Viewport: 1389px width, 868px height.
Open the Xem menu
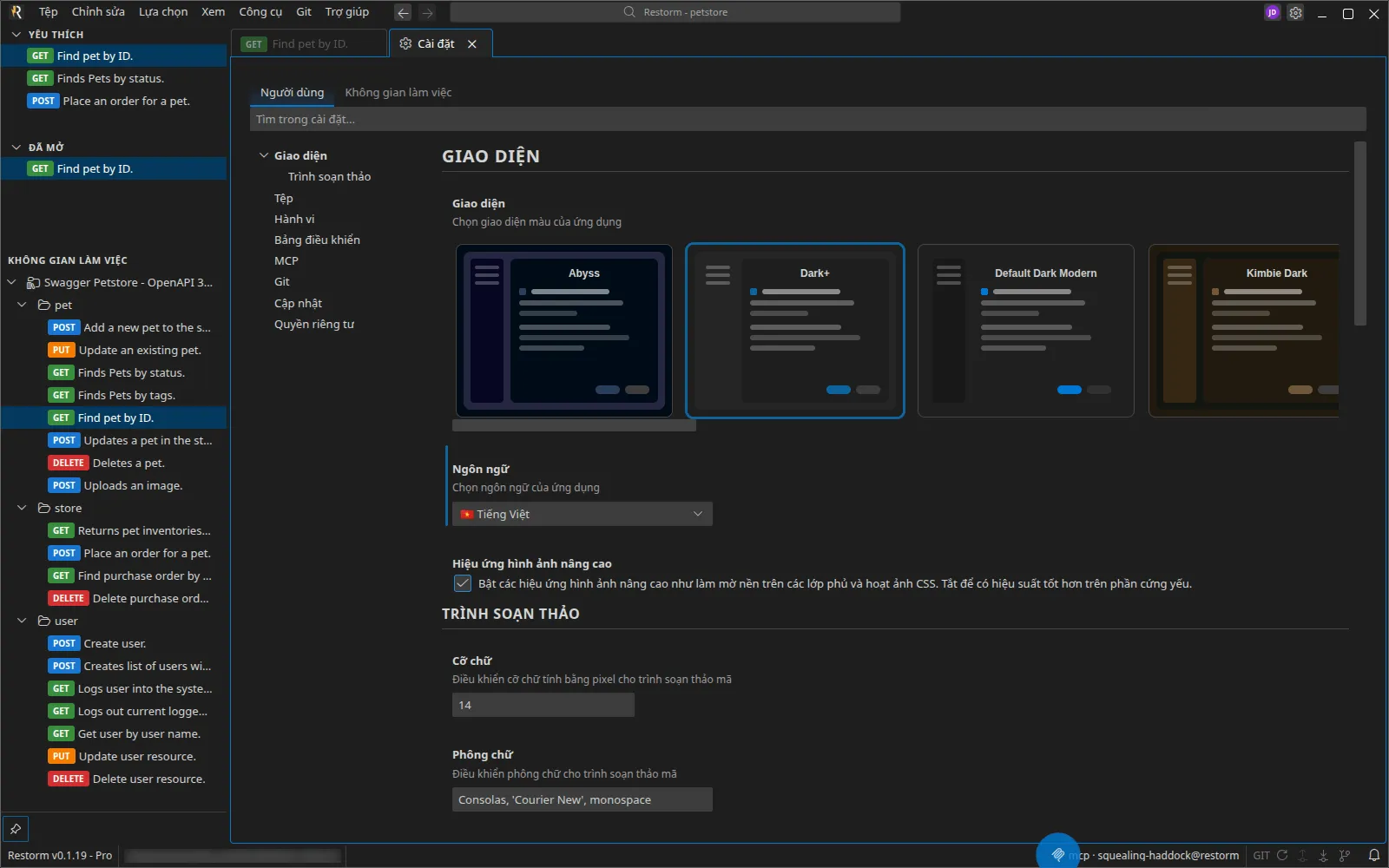[x=214, y=12]
